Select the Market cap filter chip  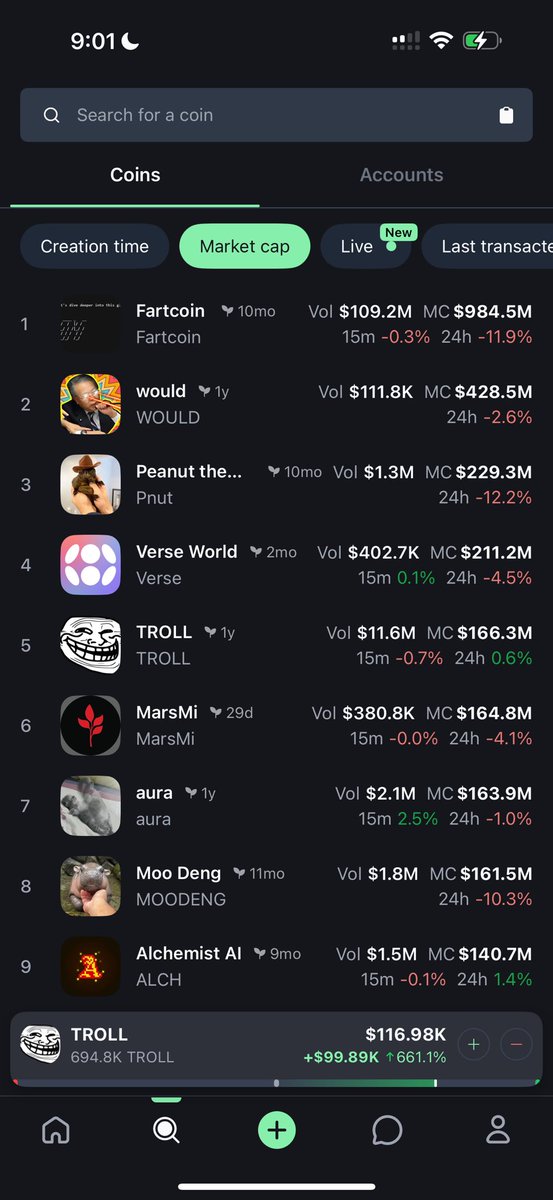pos(245,246)
